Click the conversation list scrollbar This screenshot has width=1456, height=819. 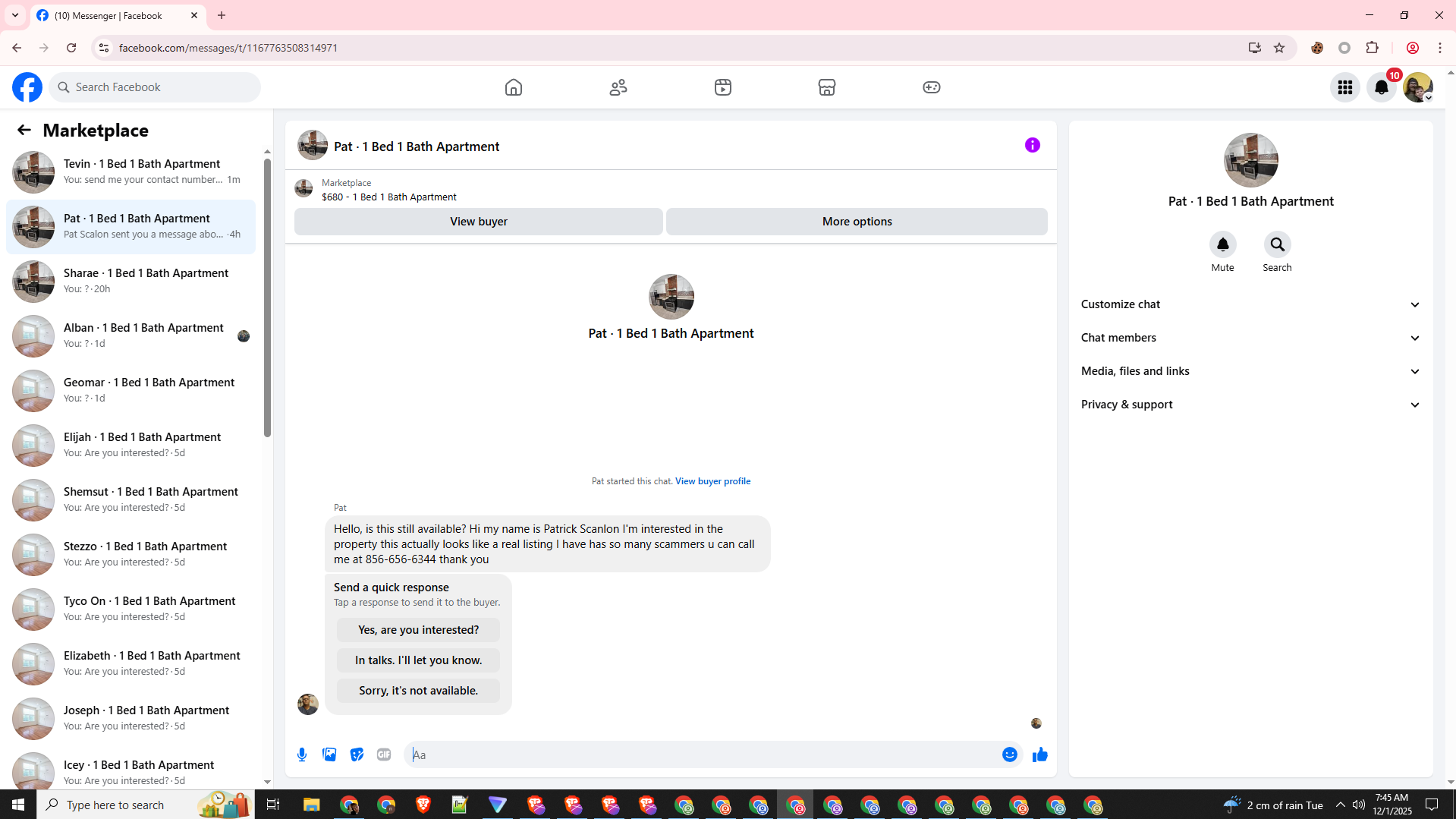(x=267, y=298)
